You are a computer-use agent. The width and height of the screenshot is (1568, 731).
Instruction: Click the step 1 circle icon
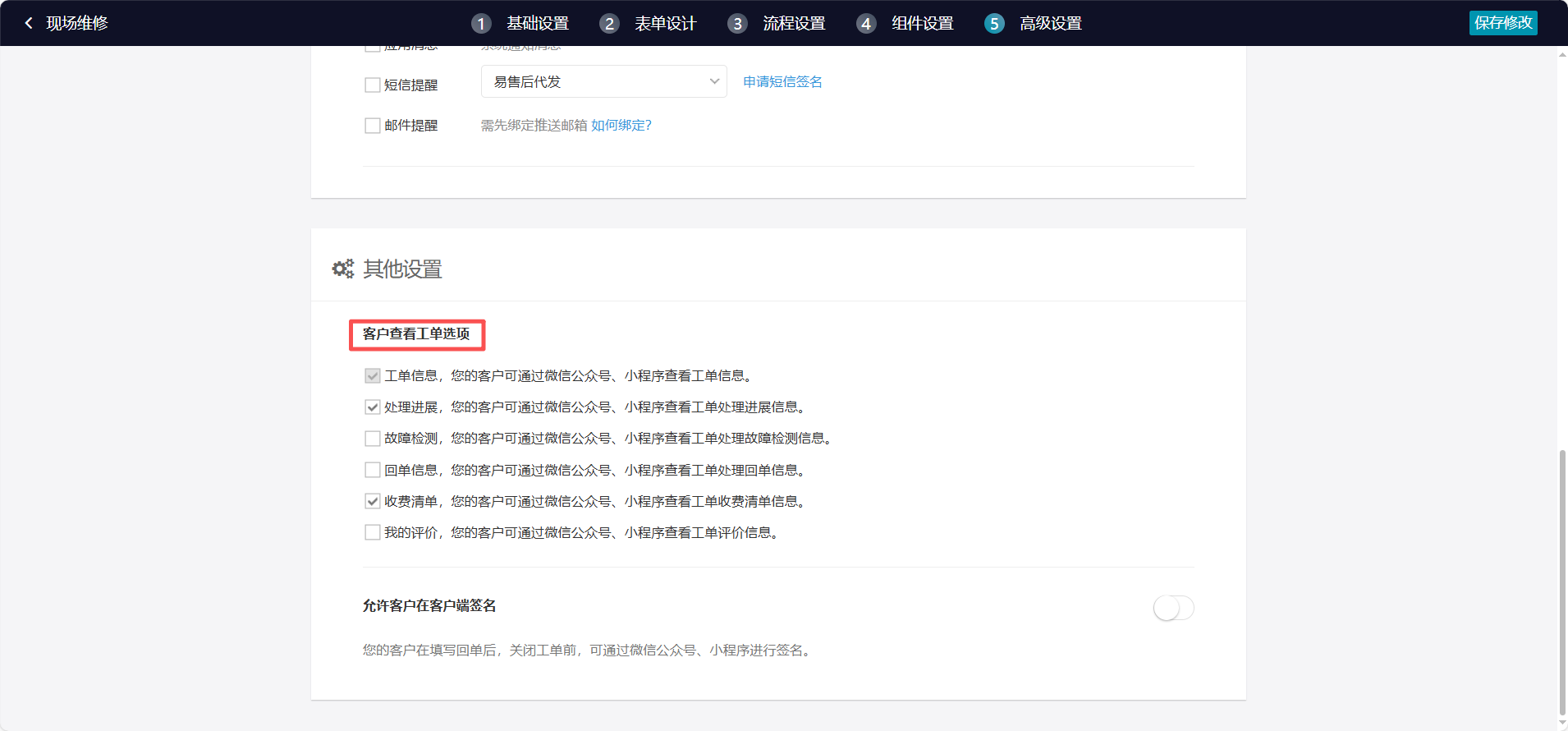coord(481,24)
